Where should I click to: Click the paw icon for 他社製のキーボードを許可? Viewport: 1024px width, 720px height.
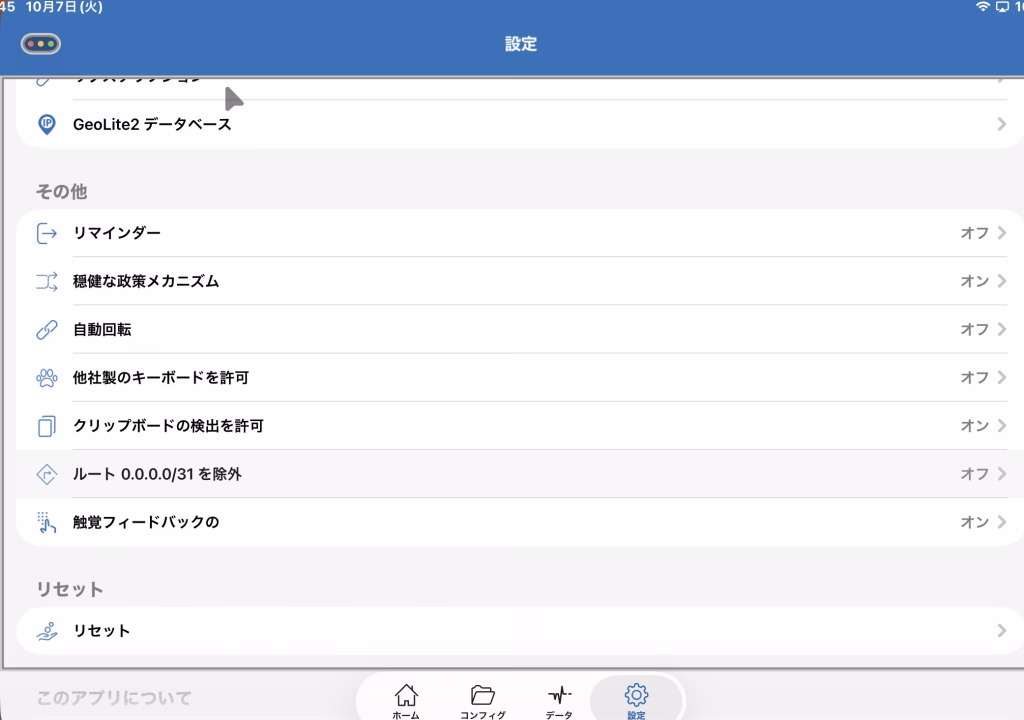point(46,378)
